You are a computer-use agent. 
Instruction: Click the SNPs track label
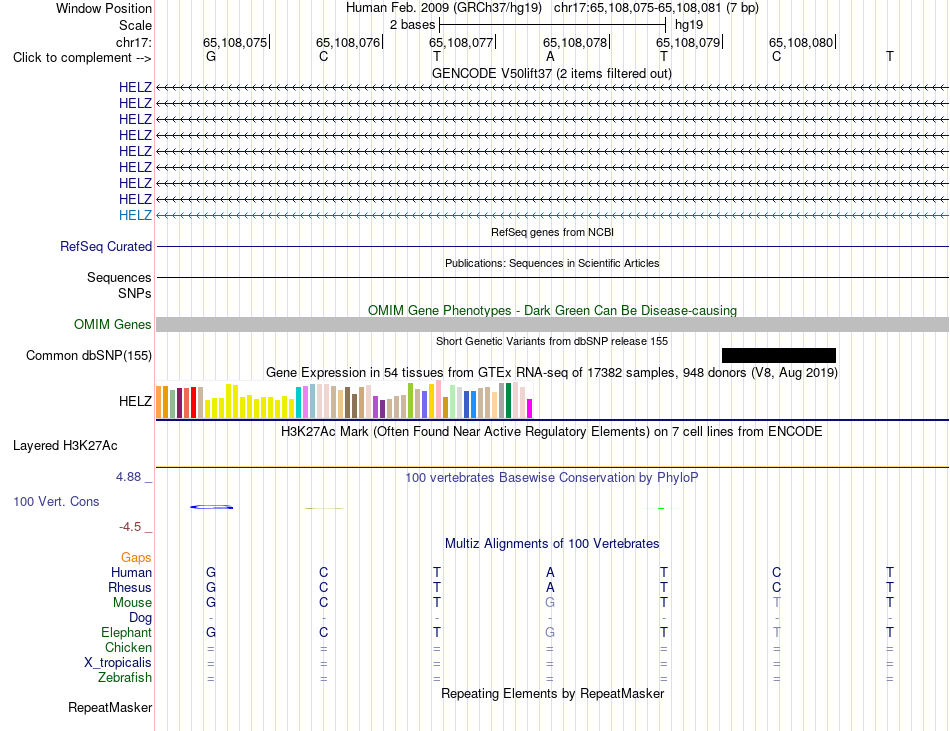tap(135, 293)
